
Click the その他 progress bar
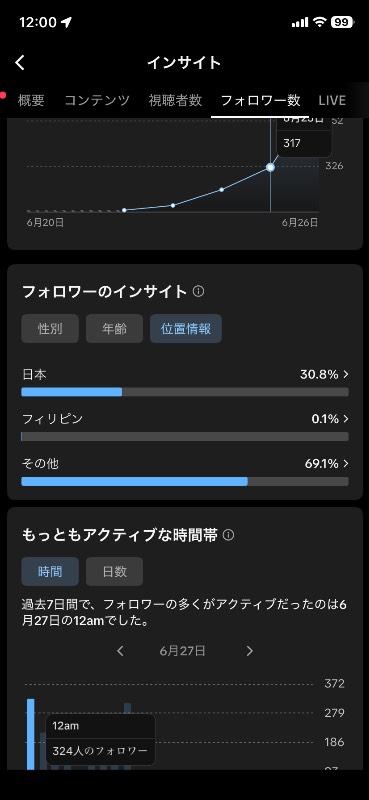click(x=185, y=482)
